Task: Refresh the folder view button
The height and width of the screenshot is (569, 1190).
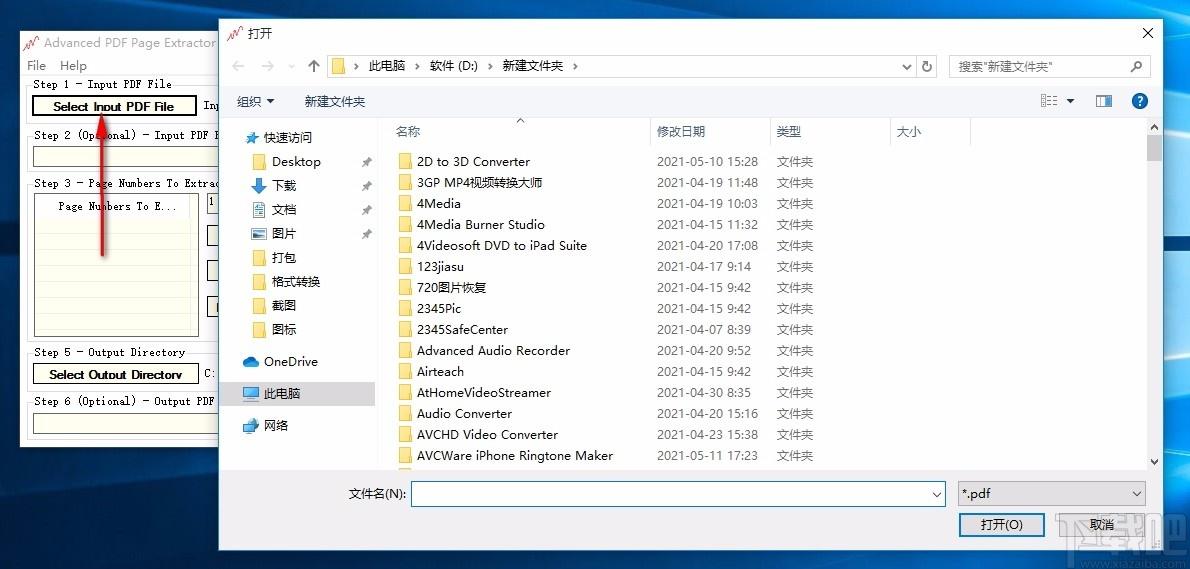Action: [x=927, y=66]
